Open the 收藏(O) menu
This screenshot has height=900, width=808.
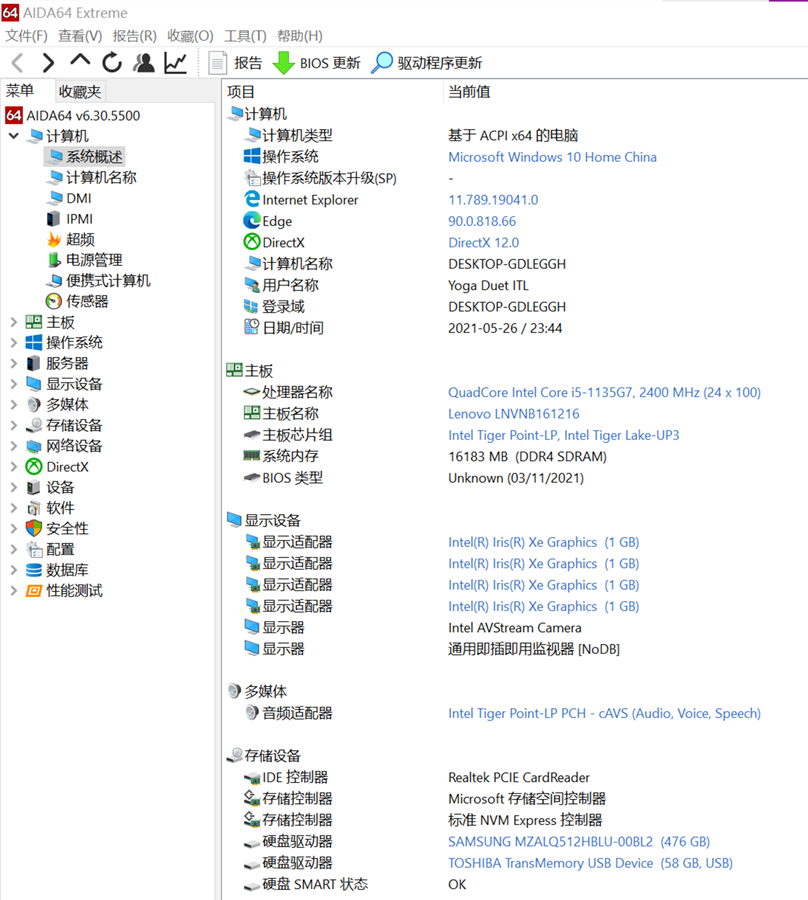coord(190,36)
